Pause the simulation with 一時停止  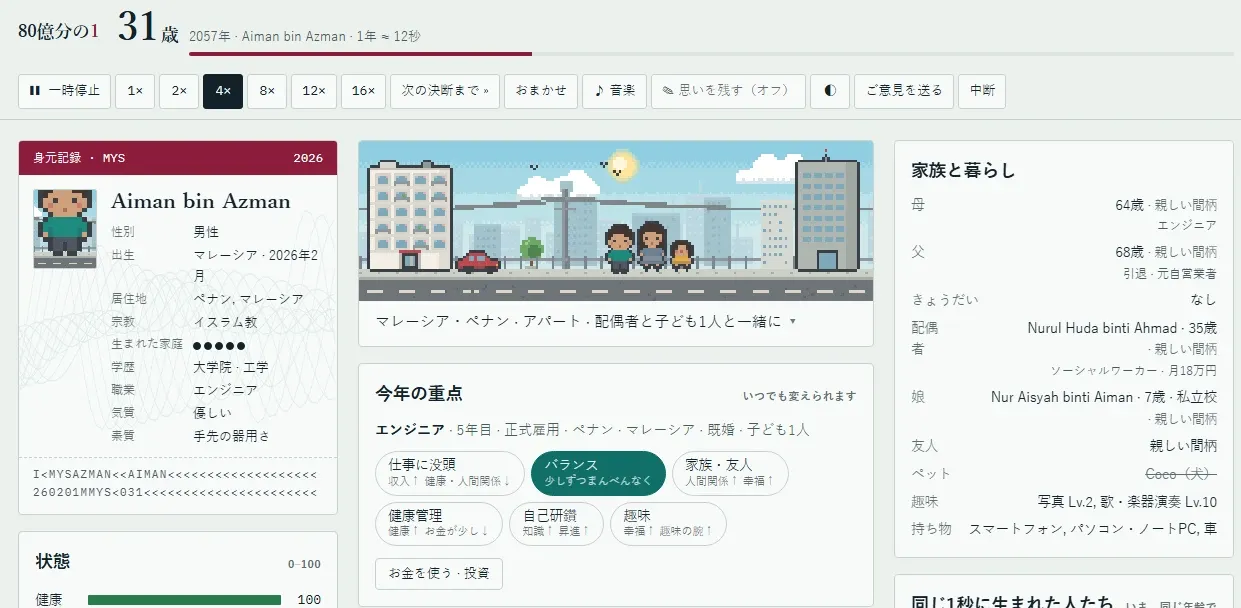(64, 91)
